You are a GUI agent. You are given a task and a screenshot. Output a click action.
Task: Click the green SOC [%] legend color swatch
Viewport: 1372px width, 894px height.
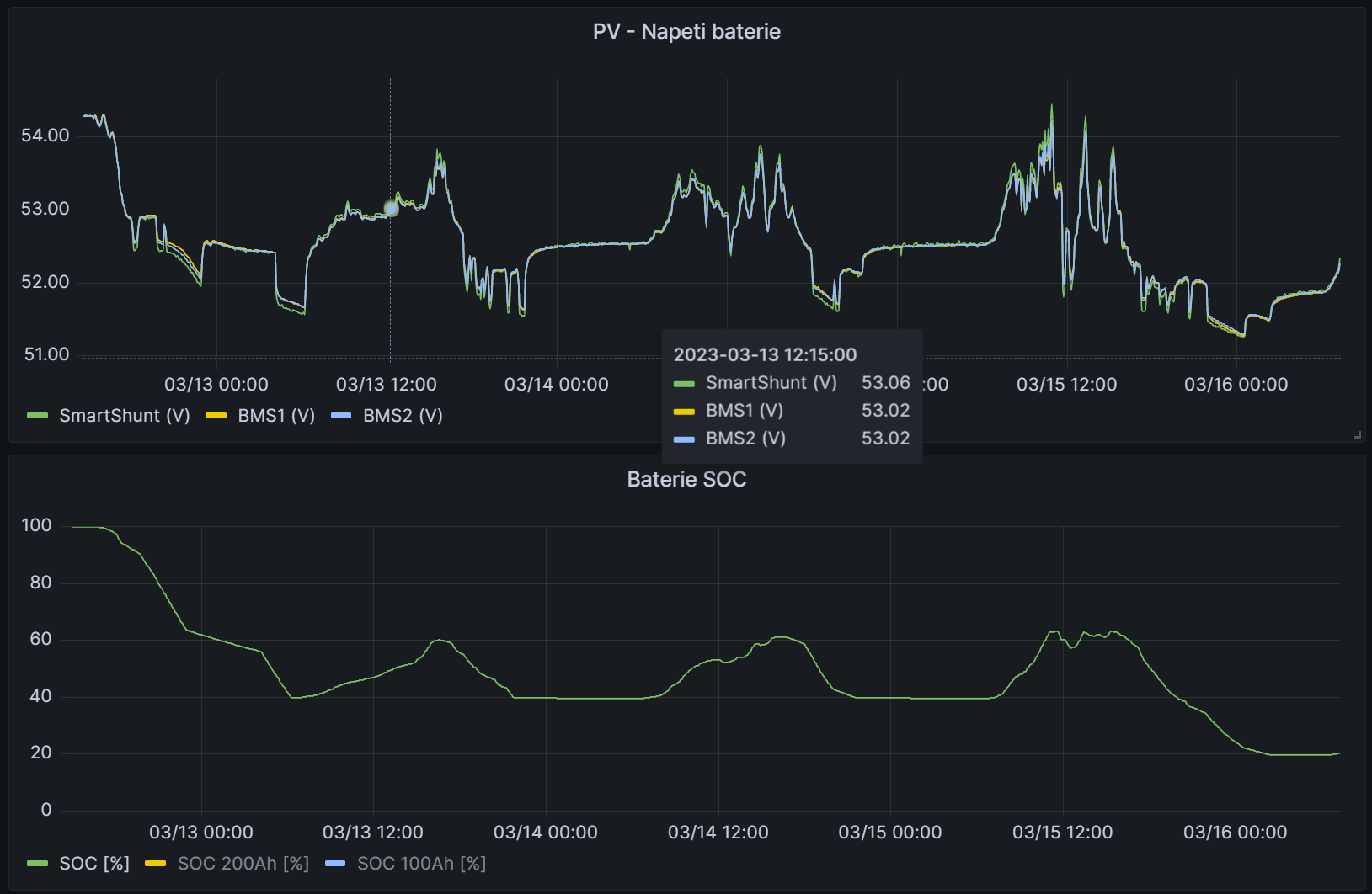[38, 864]
